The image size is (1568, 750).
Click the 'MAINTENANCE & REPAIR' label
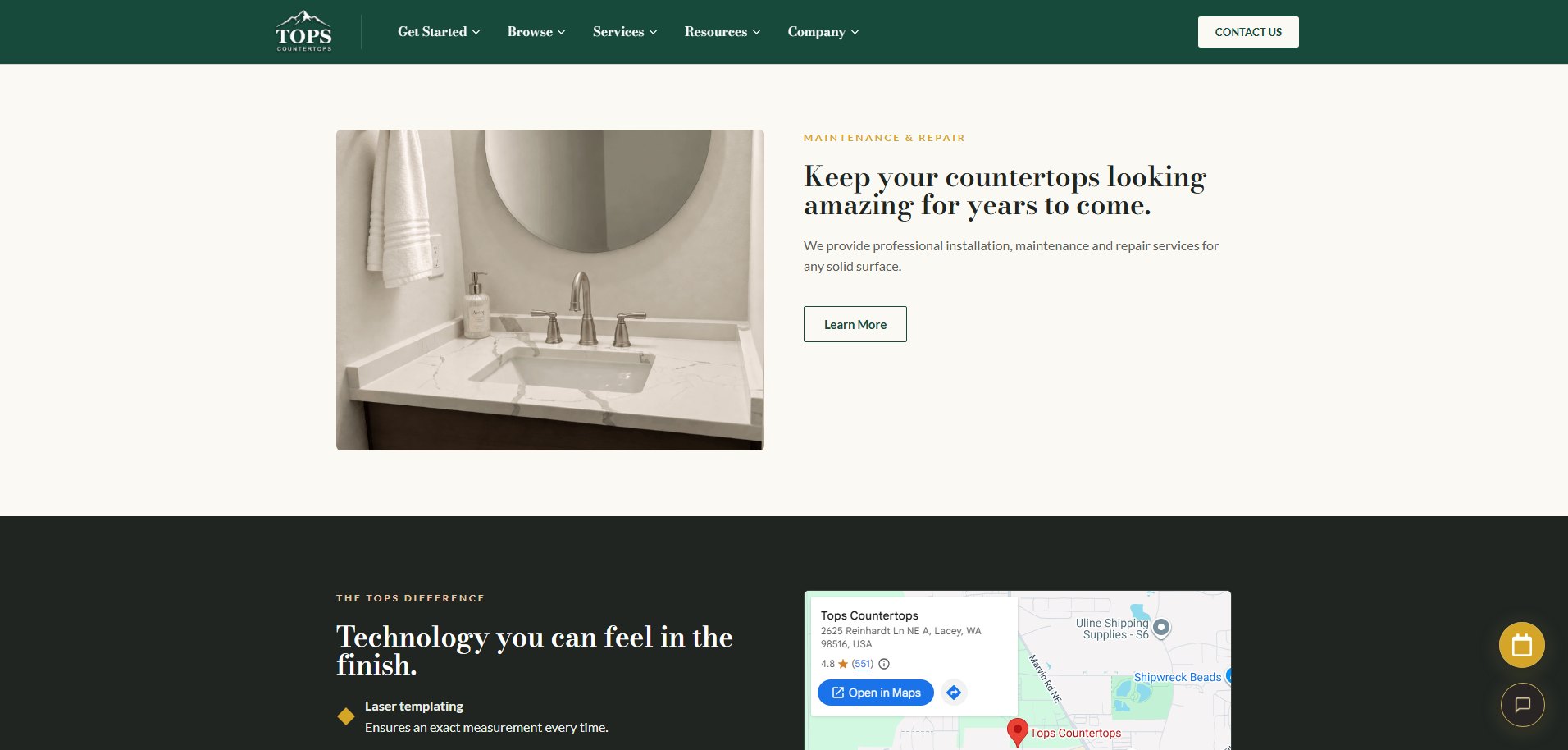point(884,138)
